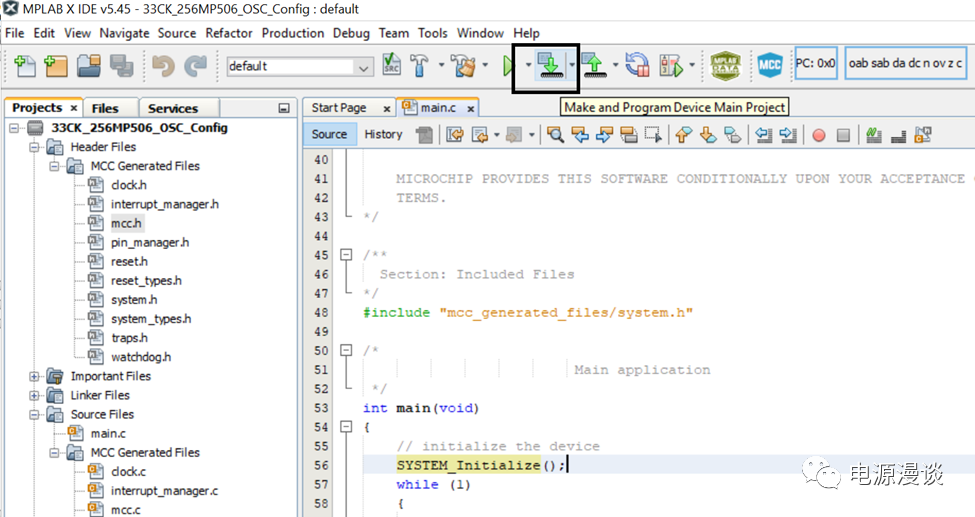Image resolution: width=975 pixels, height=517 pixels.
Task: Click the Undo arrow icon
Action: [163, 66]
